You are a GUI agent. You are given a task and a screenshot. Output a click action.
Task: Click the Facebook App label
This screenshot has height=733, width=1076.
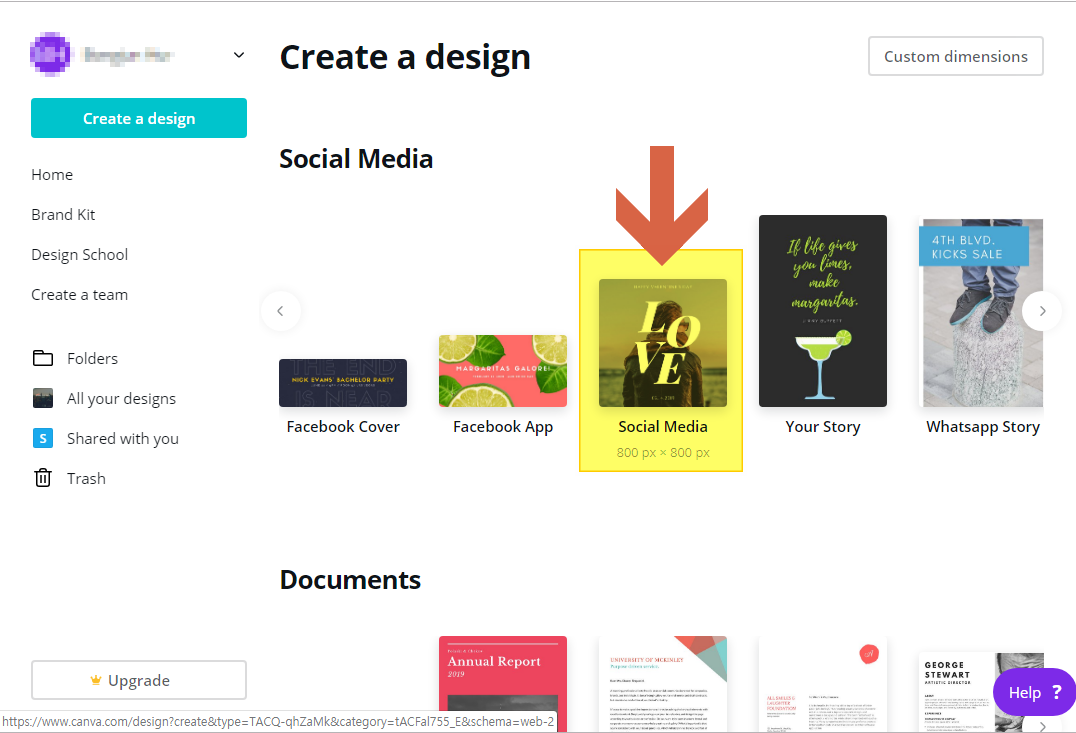point(503,427)
